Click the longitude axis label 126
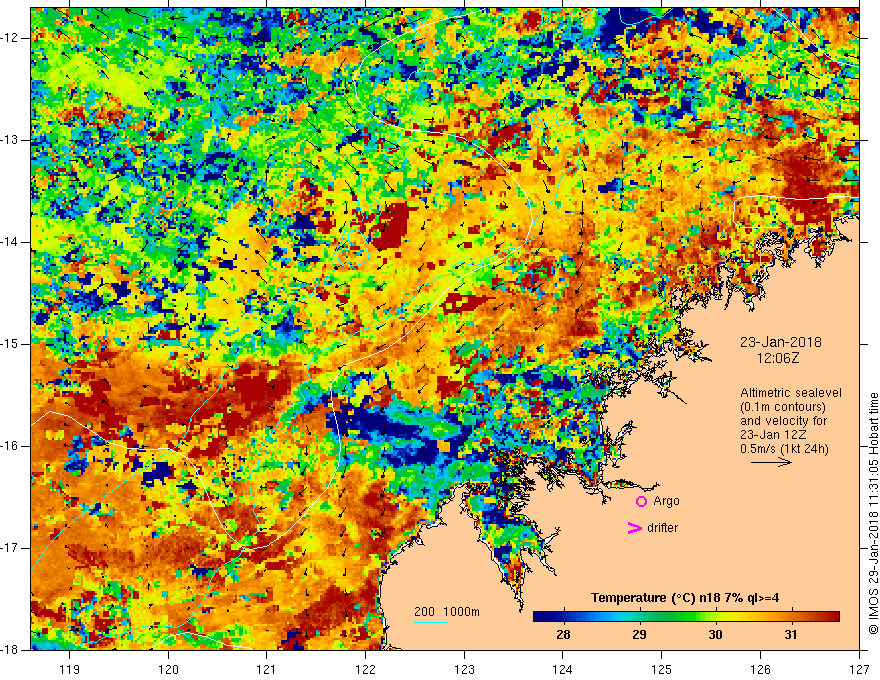 click(760, 669)
